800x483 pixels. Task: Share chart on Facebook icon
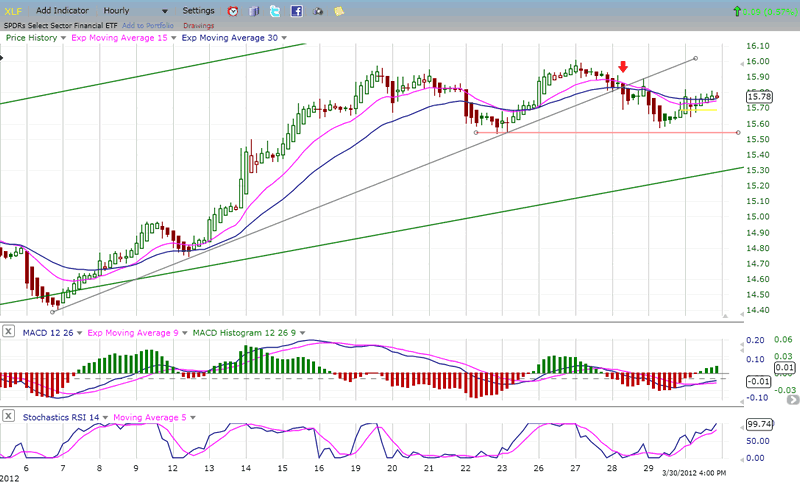[297, 11]
